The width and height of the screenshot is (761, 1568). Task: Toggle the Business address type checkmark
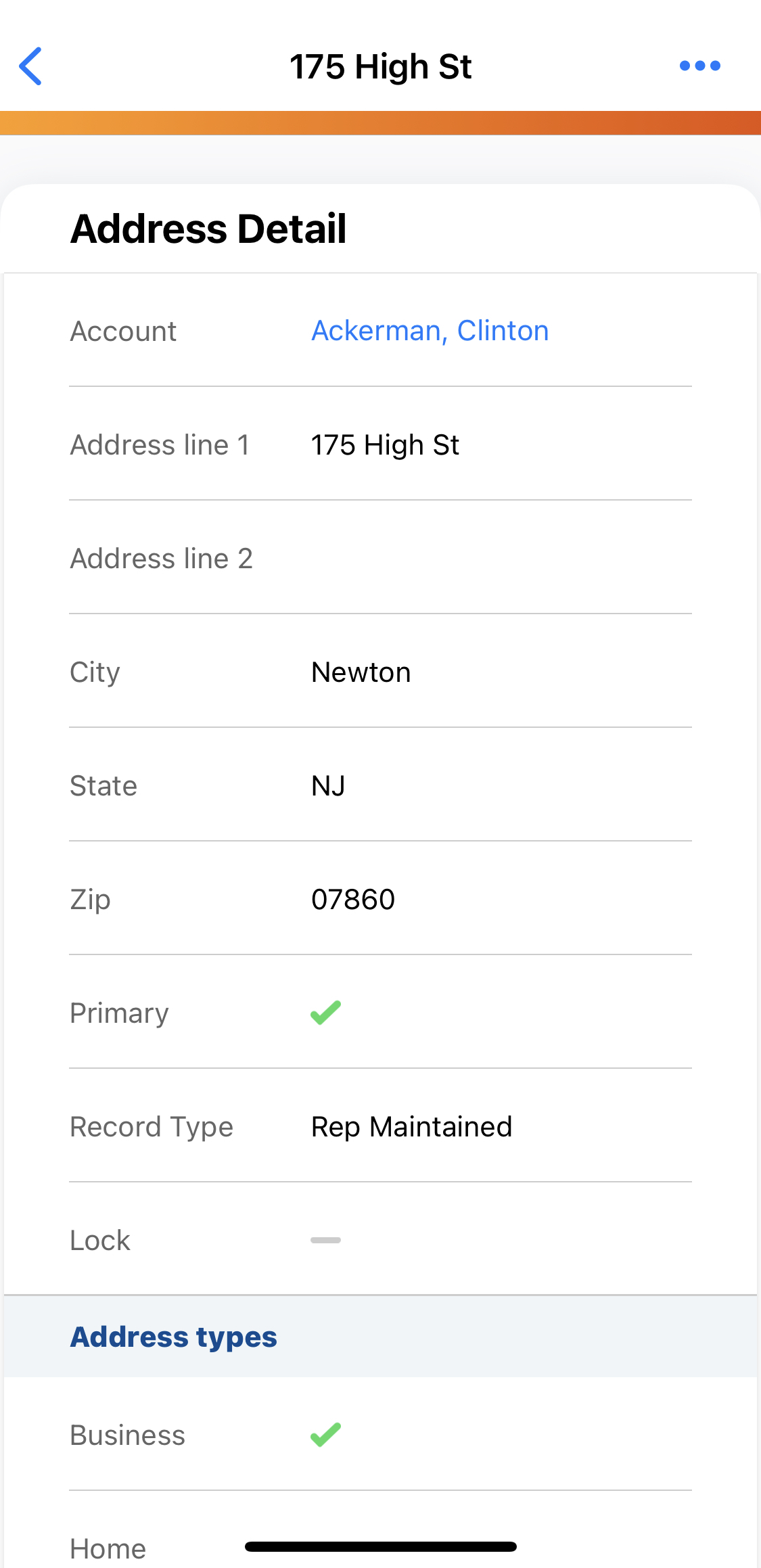tap(325, 1435)
